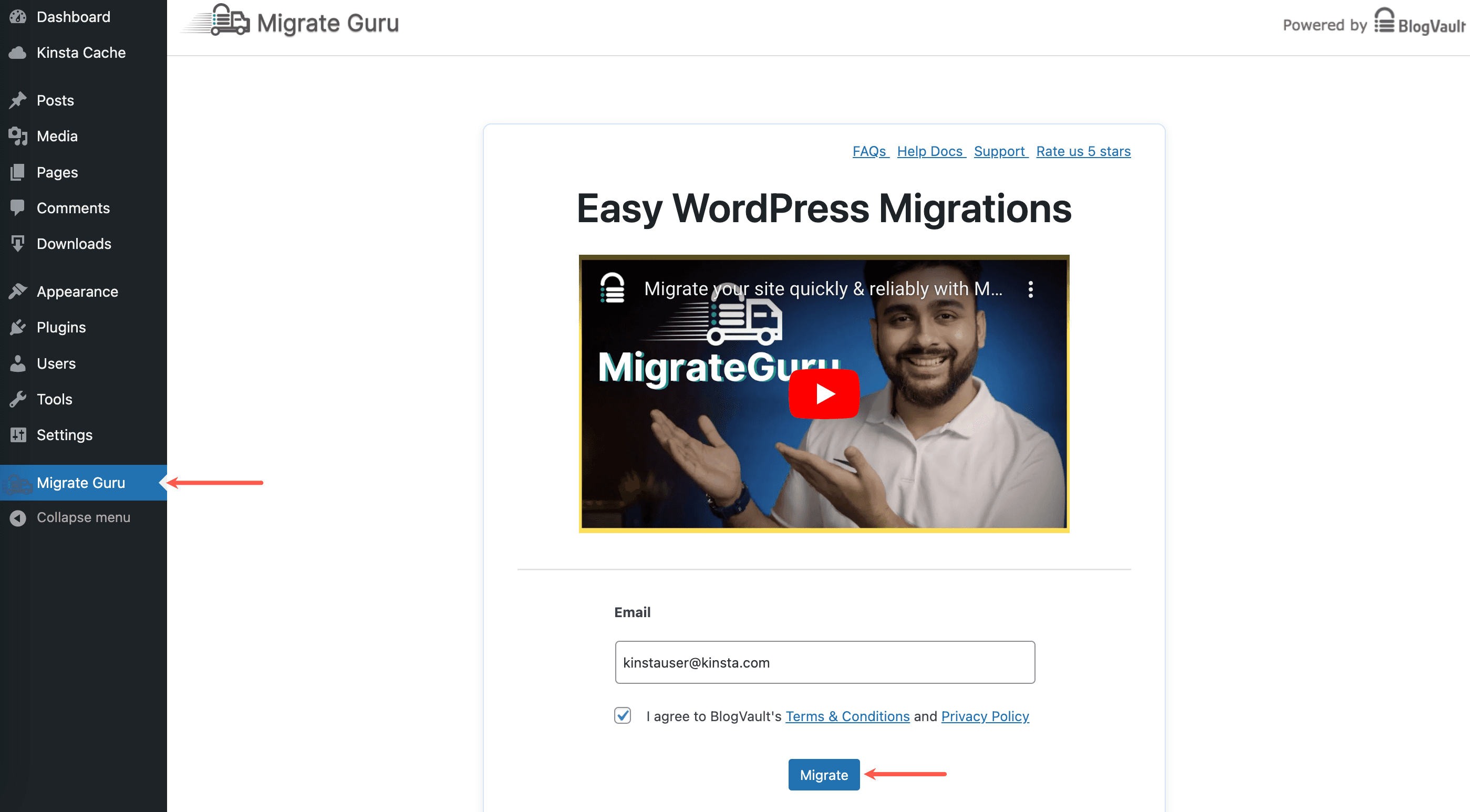Select the Kinsta Cache cloud icon
The image size is (1470, 812).
18,52
